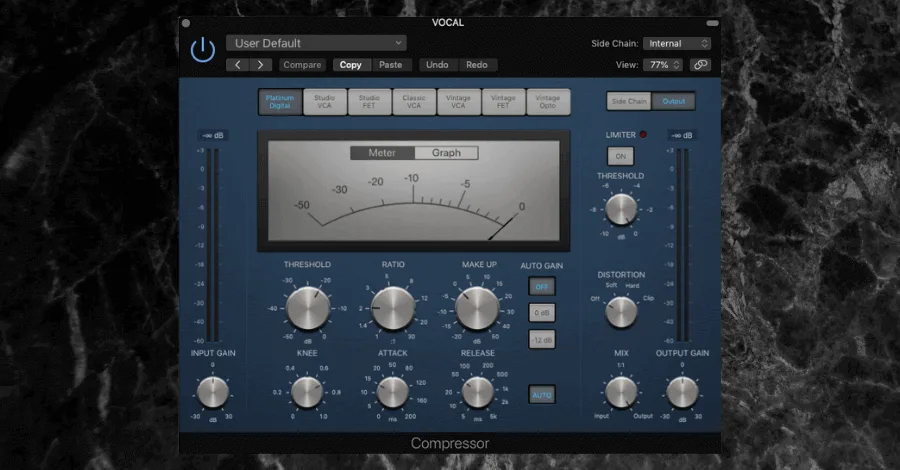The height and width of the screenshot is (470, 900).
Task: Click the Ratio knob
Action: click(x=393, y=308)
